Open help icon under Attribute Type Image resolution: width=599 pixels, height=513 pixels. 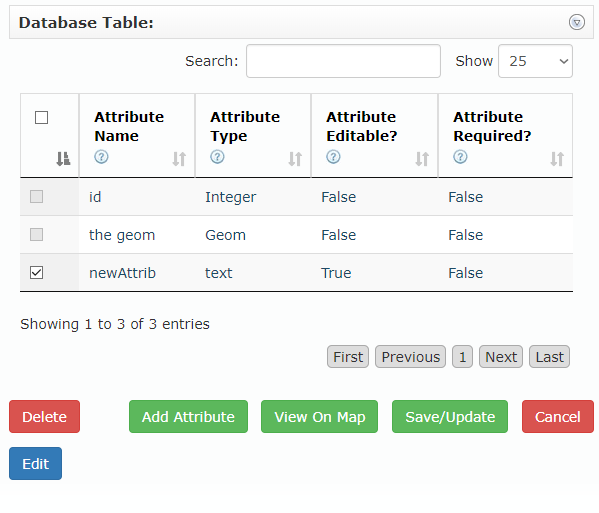coord(217,157)
